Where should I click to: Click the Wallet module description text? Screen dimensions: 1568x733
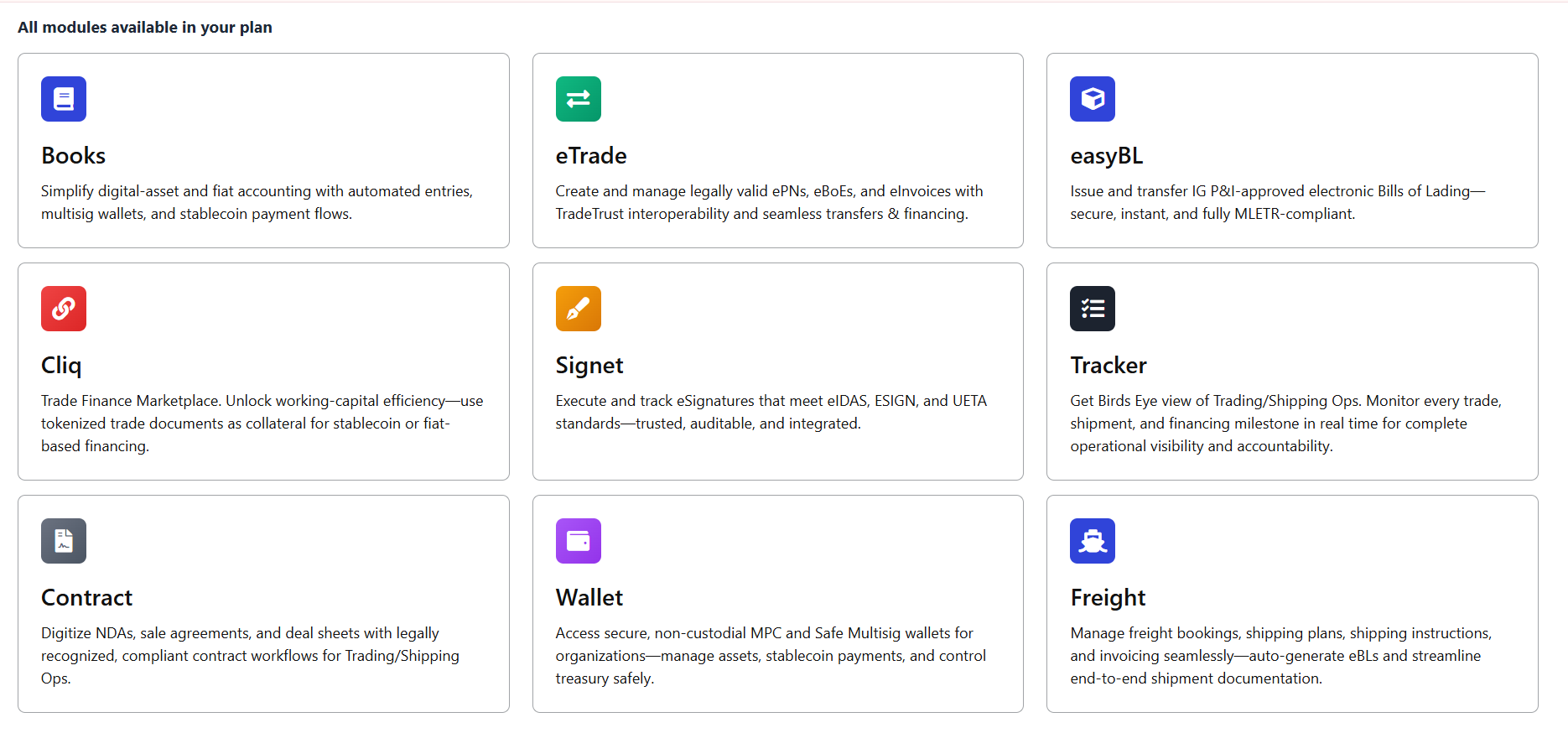coord(770,656)
